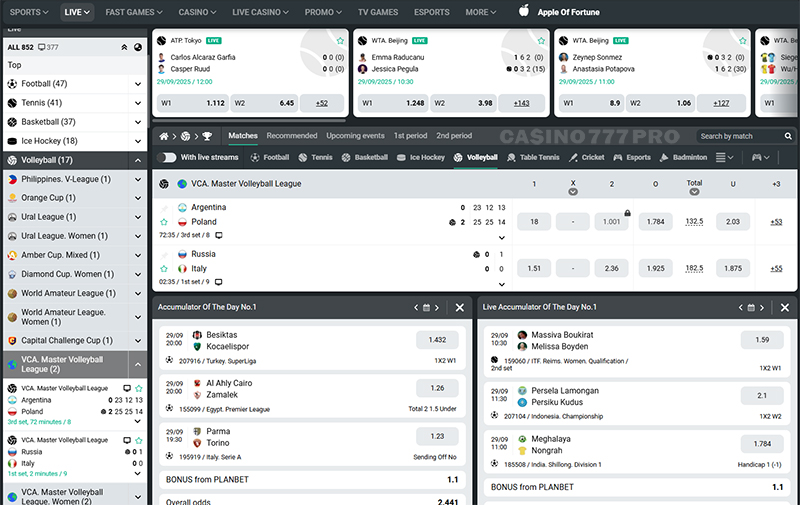Click the Apple Of Fortune apple icon
This screenshot has height=505, width=800.
[x=524, y=11]
